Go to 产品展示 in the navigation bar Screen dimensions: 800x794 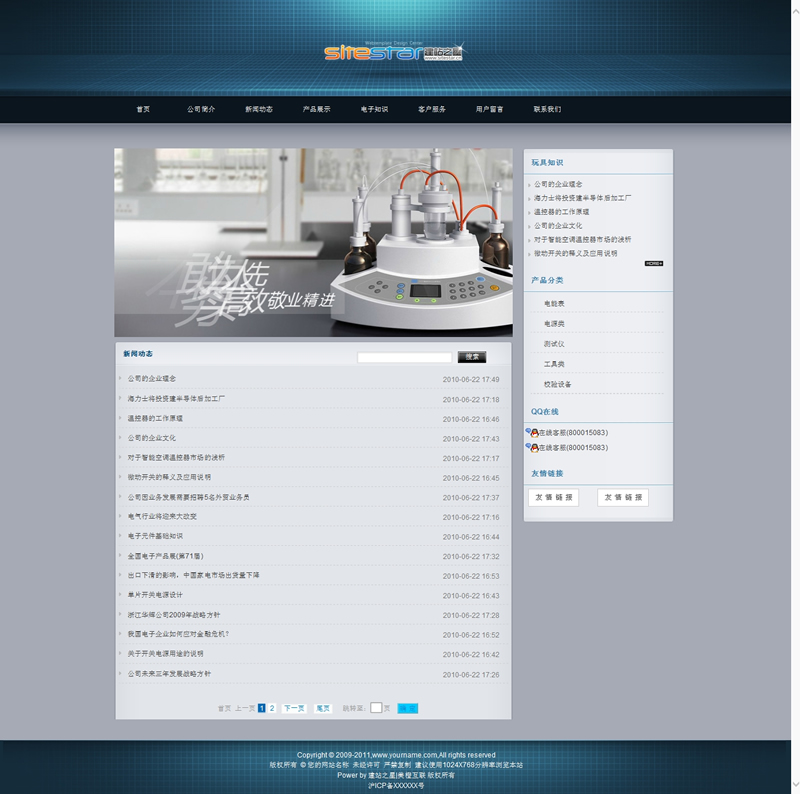tap(316, 109)
